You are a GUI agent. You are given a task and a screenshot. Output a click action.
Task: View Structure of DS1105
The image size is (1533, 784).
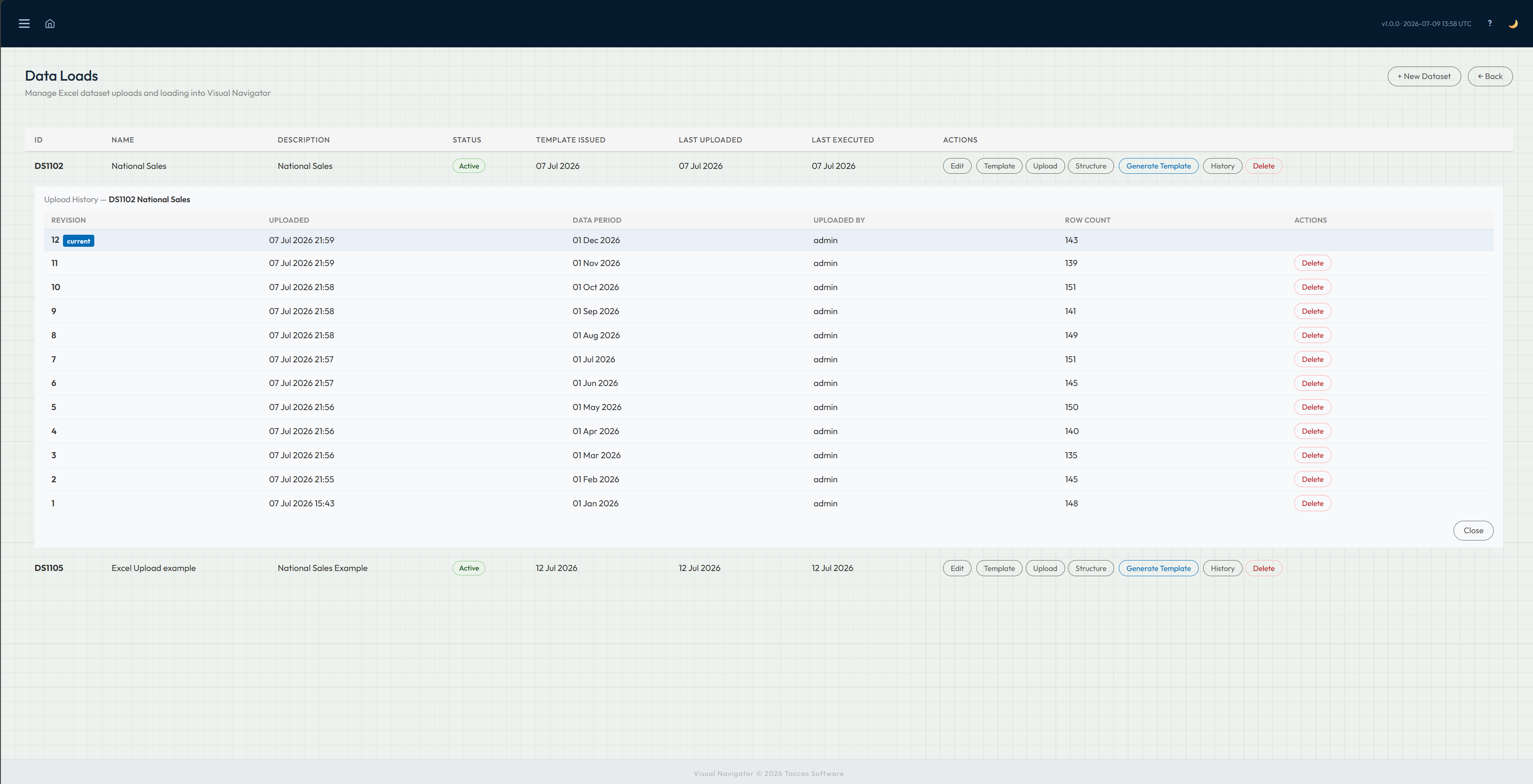[1091, 568]
